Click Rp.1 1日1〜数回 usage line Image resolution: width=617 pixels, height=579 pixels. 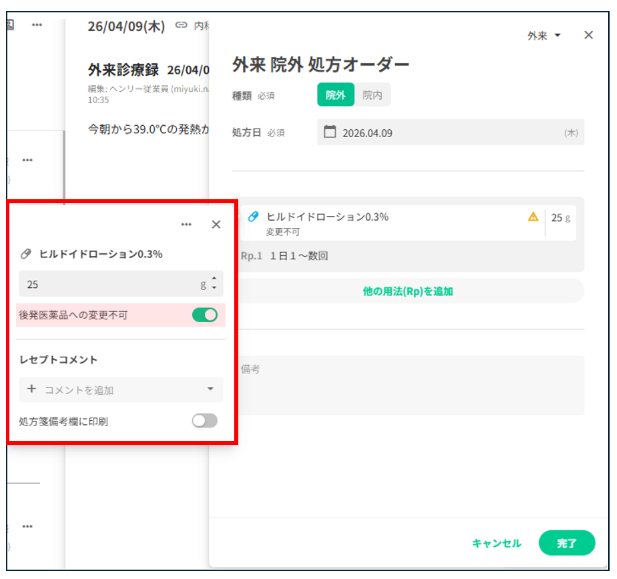[284, 256]
